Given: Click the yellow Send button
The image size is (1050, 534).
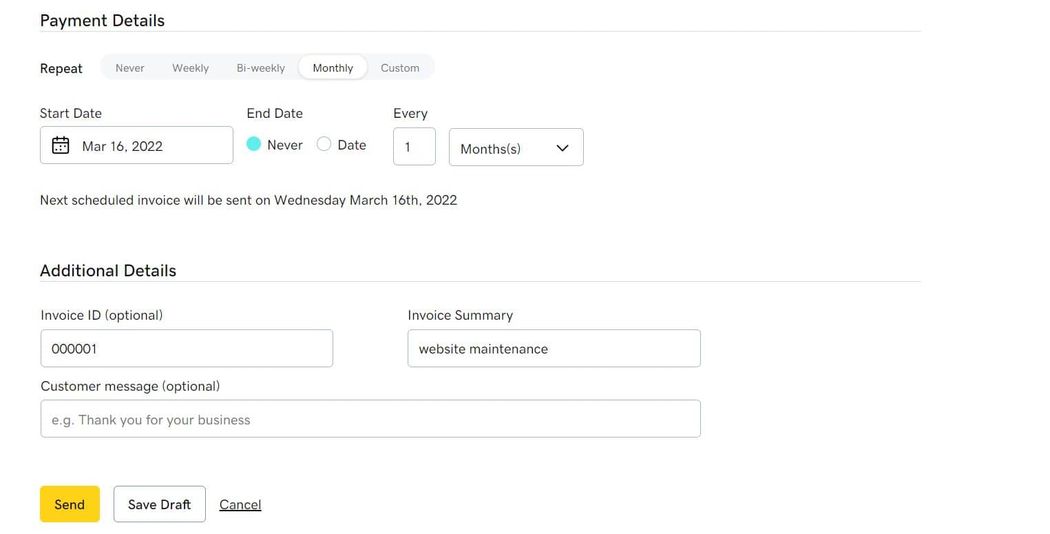Looking at the screenshot, I should point(70,504).
